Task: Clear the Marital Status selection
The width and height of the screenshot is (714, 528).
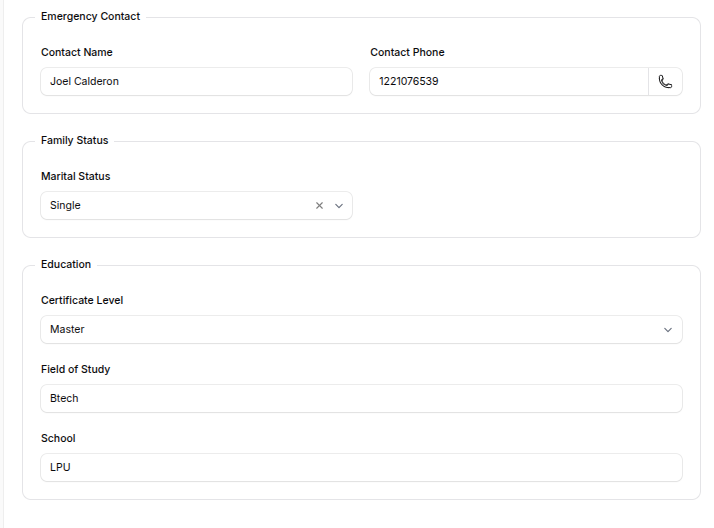Action: [319, 206]
